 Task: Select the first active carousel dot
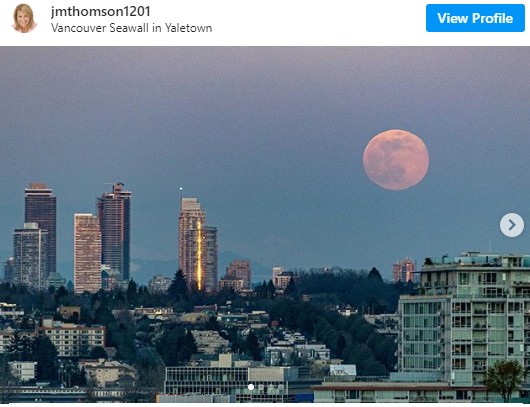pos(251,387)
